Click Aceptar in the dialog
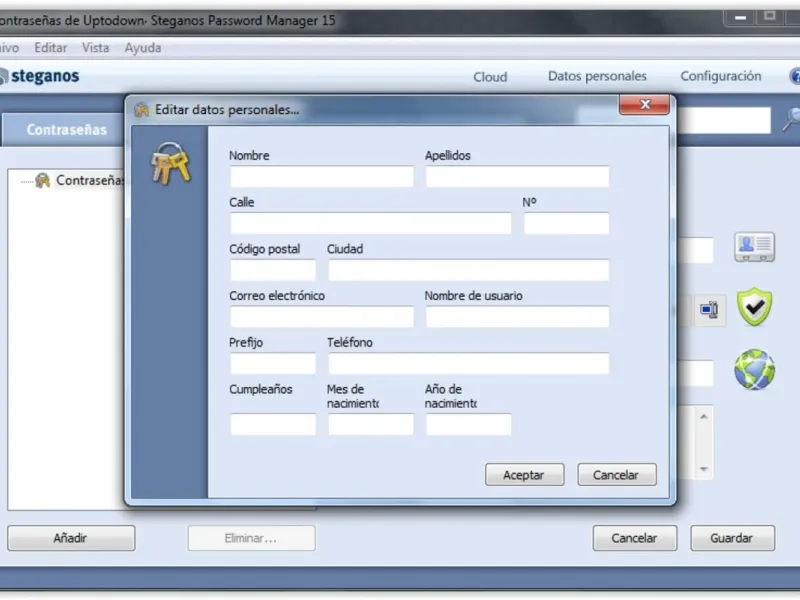The image size is (800, 600). (524, 475)
